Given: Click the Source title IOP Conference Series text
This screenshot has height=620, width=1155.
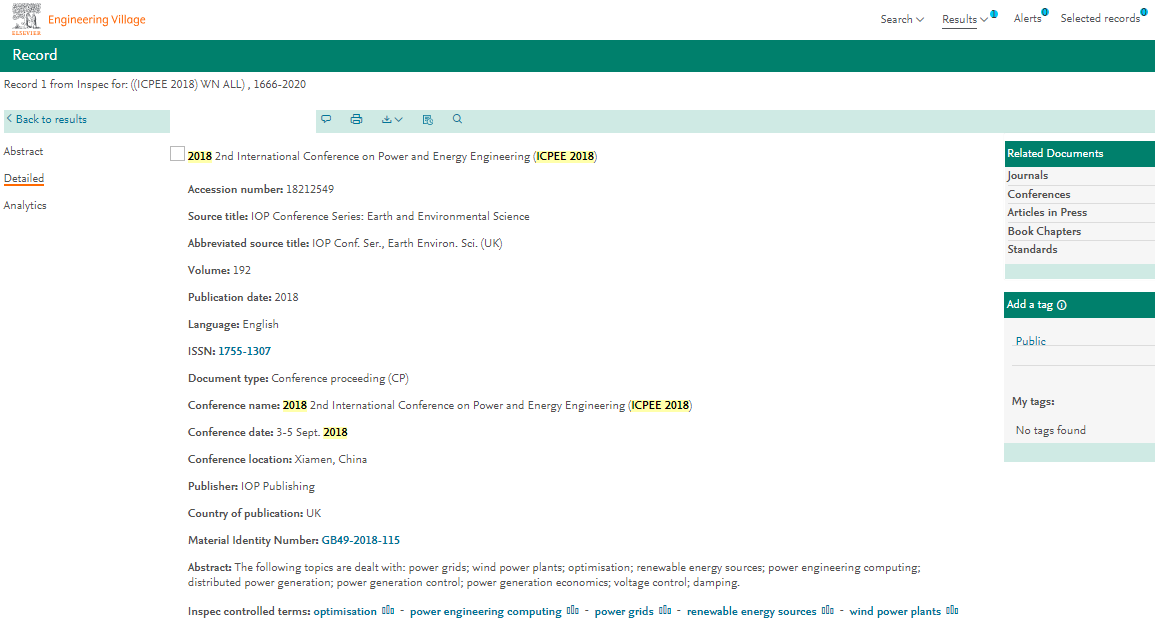Looking at the screenshot, I should click(x=358, y=216).
